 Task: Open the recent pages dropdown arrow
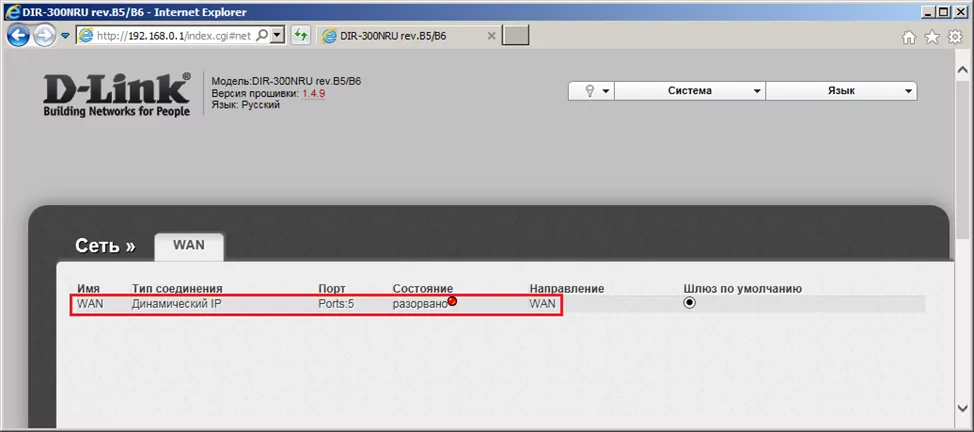65,37
